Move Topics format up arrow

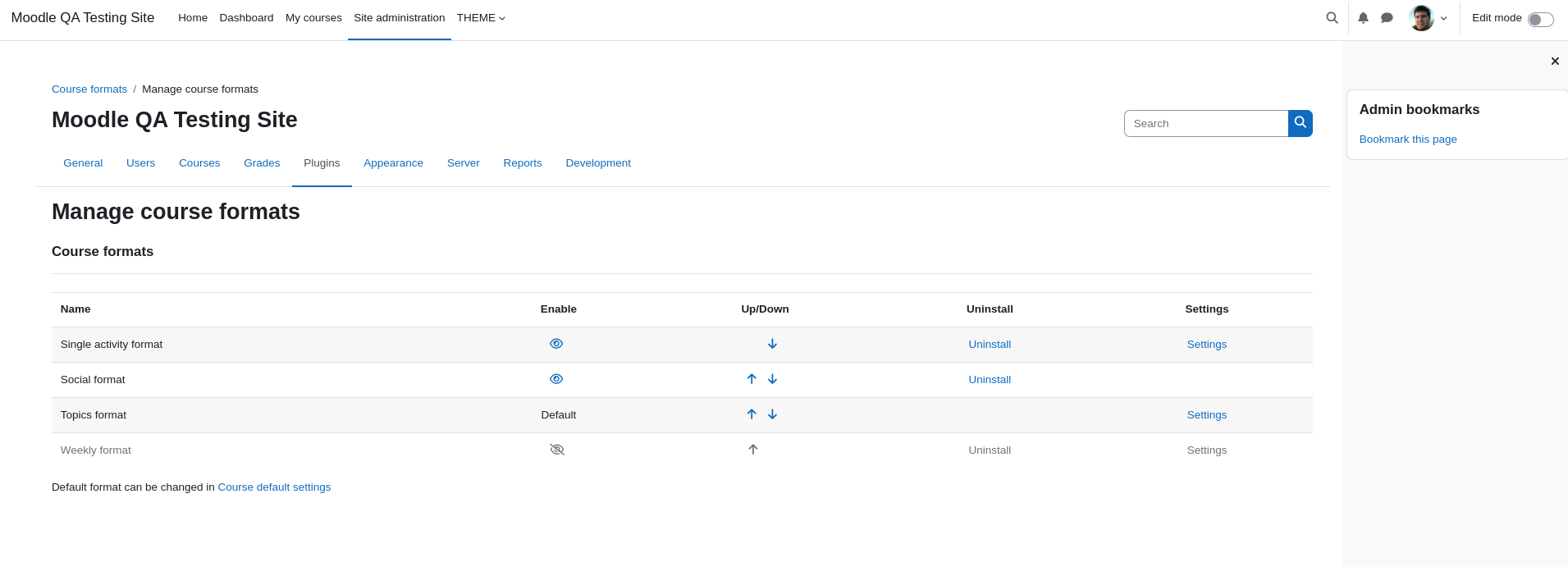tap(752, 414)
